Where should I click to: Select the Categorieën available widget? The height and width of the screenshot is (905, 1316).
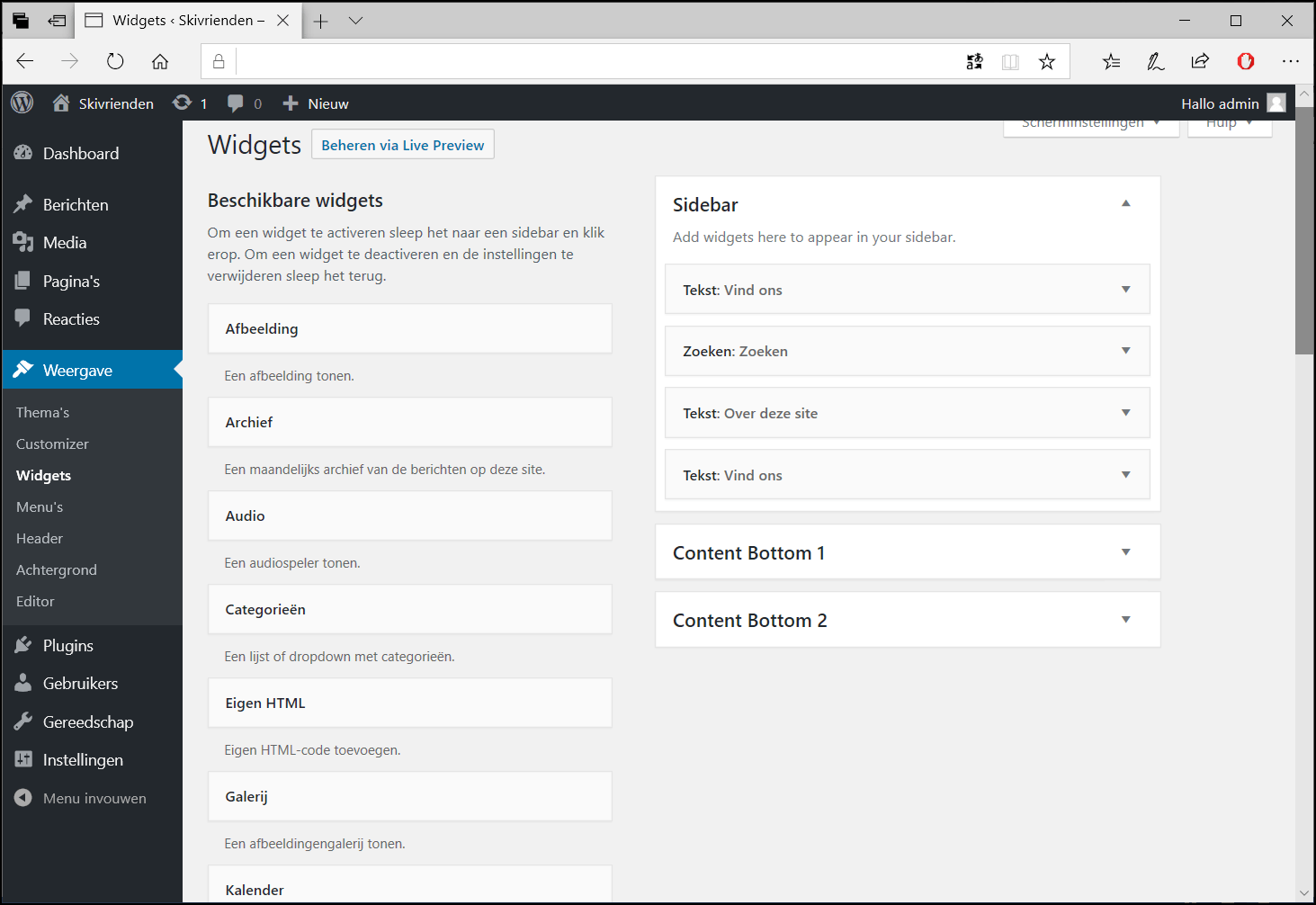[x=410, y=609]
